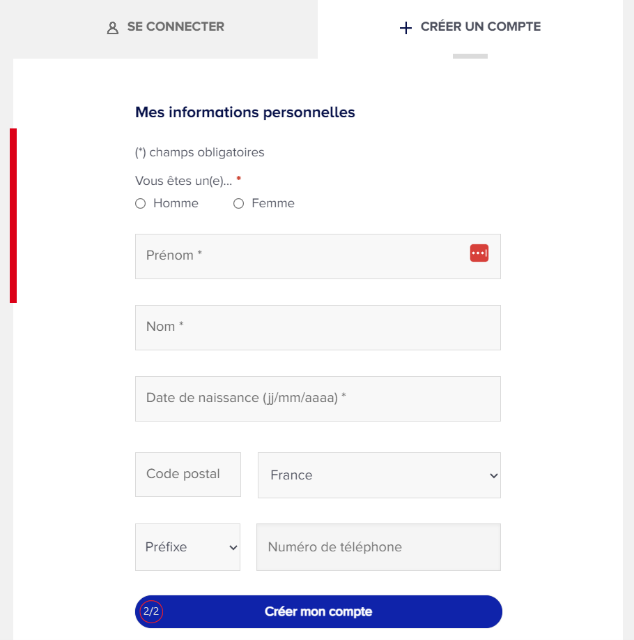634x640 pixels.
Task: Click the Code postal field
Action: (188, 474)
